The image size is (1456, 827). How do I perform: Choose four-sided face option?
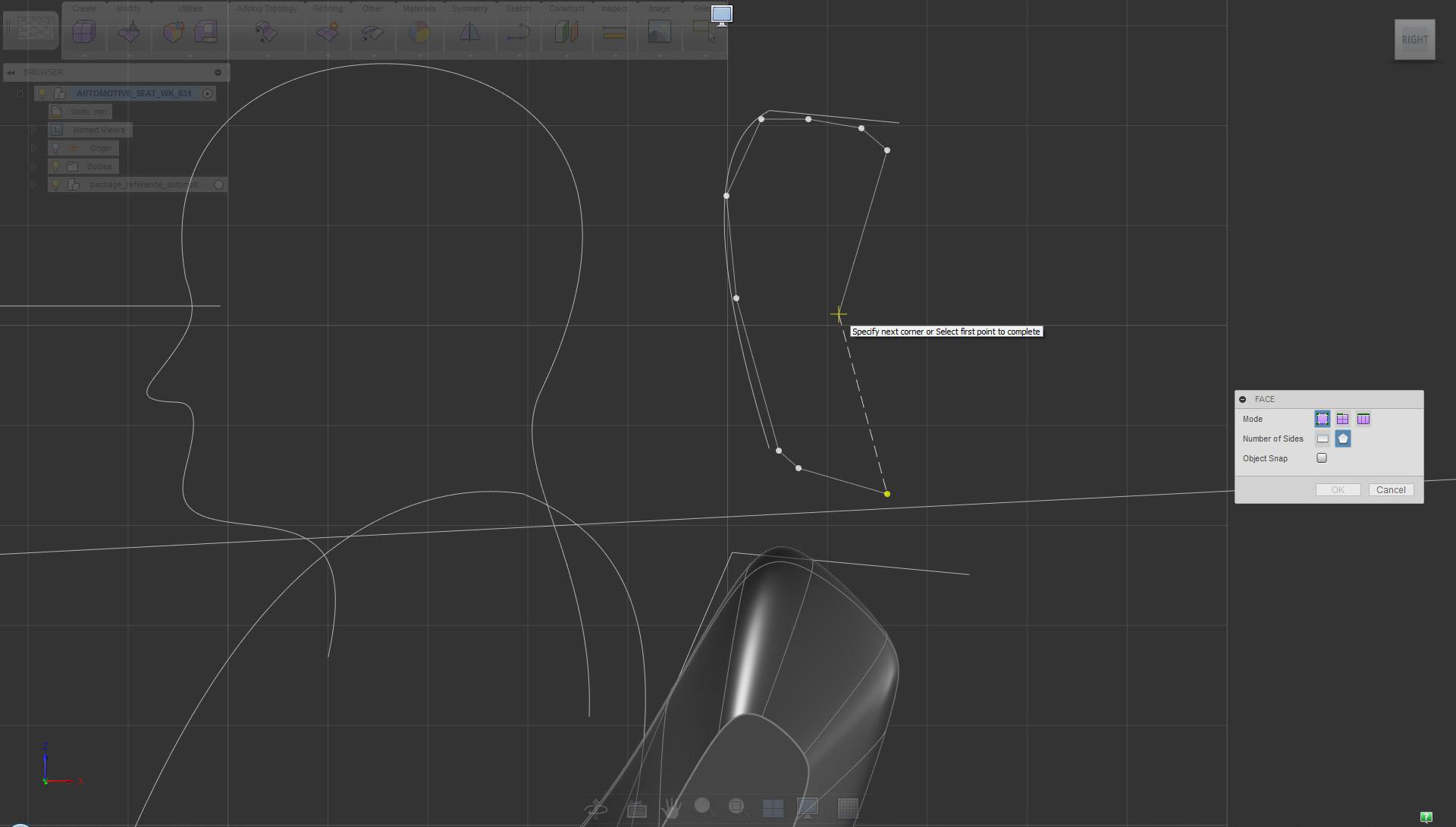tap(1323, 439)
